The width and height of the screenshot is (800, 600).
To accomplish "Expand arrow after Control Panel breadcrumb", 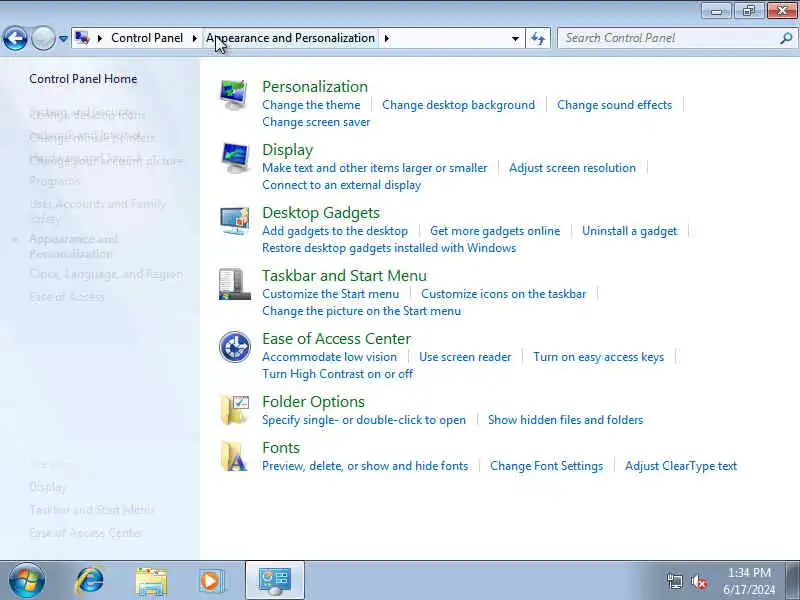I will click(x=194, y=38).
